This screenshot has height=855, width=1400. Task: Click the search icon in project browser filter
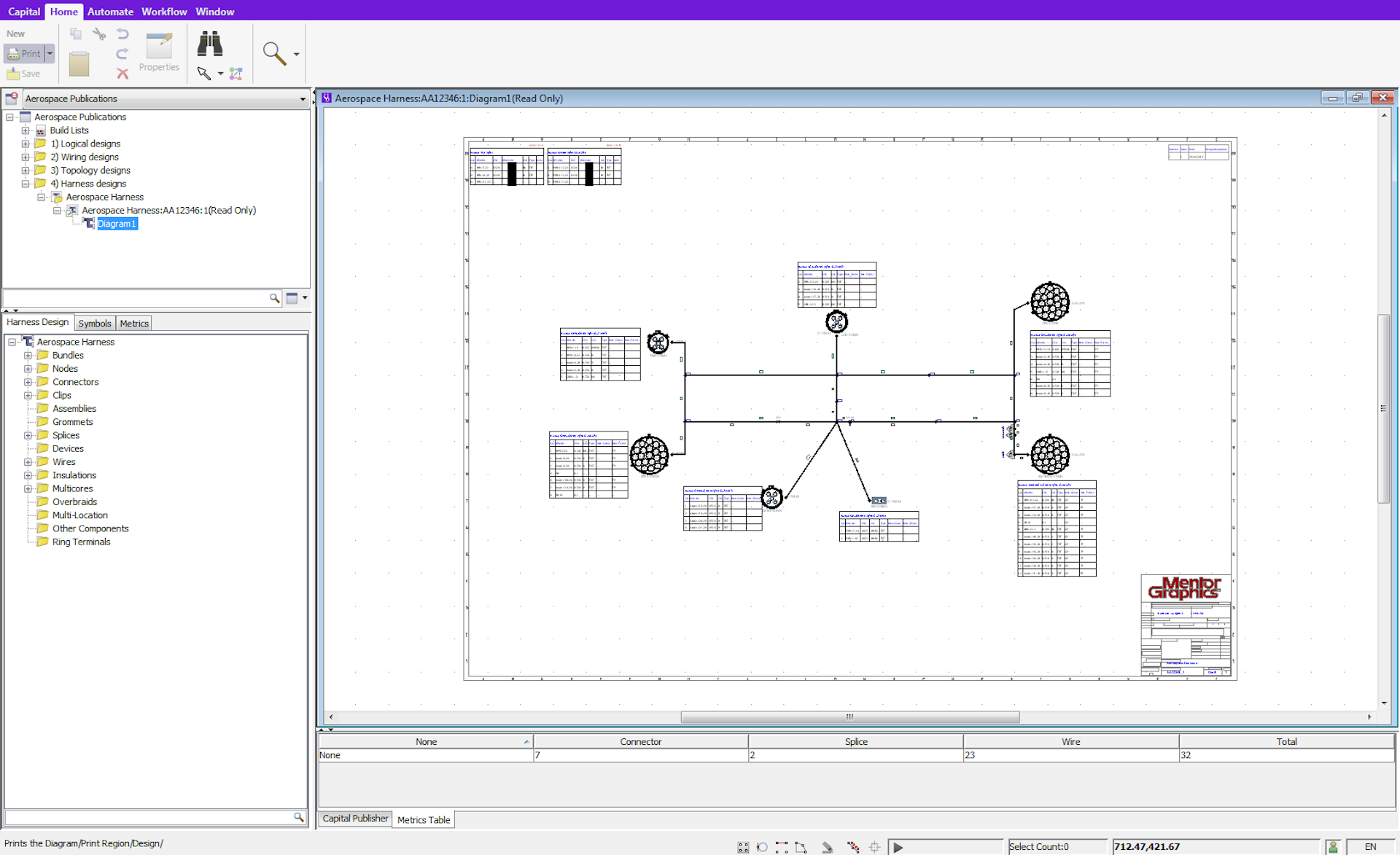pyautogui.click(x=274, y=297)
